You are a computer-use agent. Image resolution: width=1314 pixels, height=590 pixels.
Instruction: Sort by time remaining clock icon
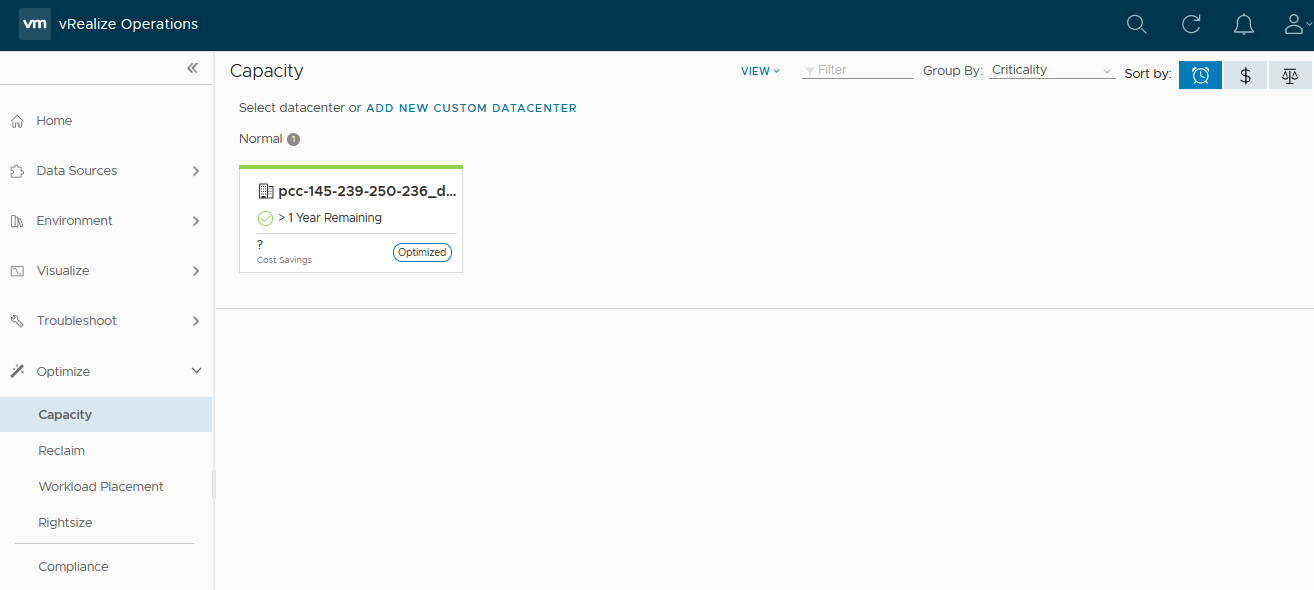click(x=1200, y=75)
